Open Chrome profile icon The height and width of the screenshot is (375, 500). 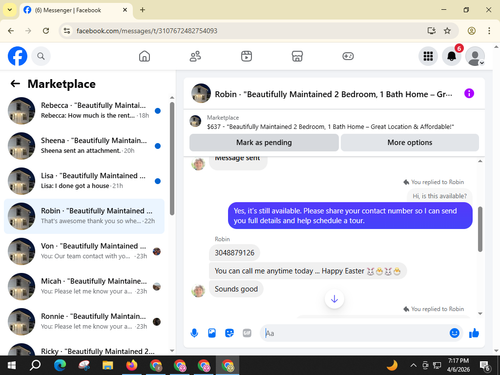tap(471, 31)
